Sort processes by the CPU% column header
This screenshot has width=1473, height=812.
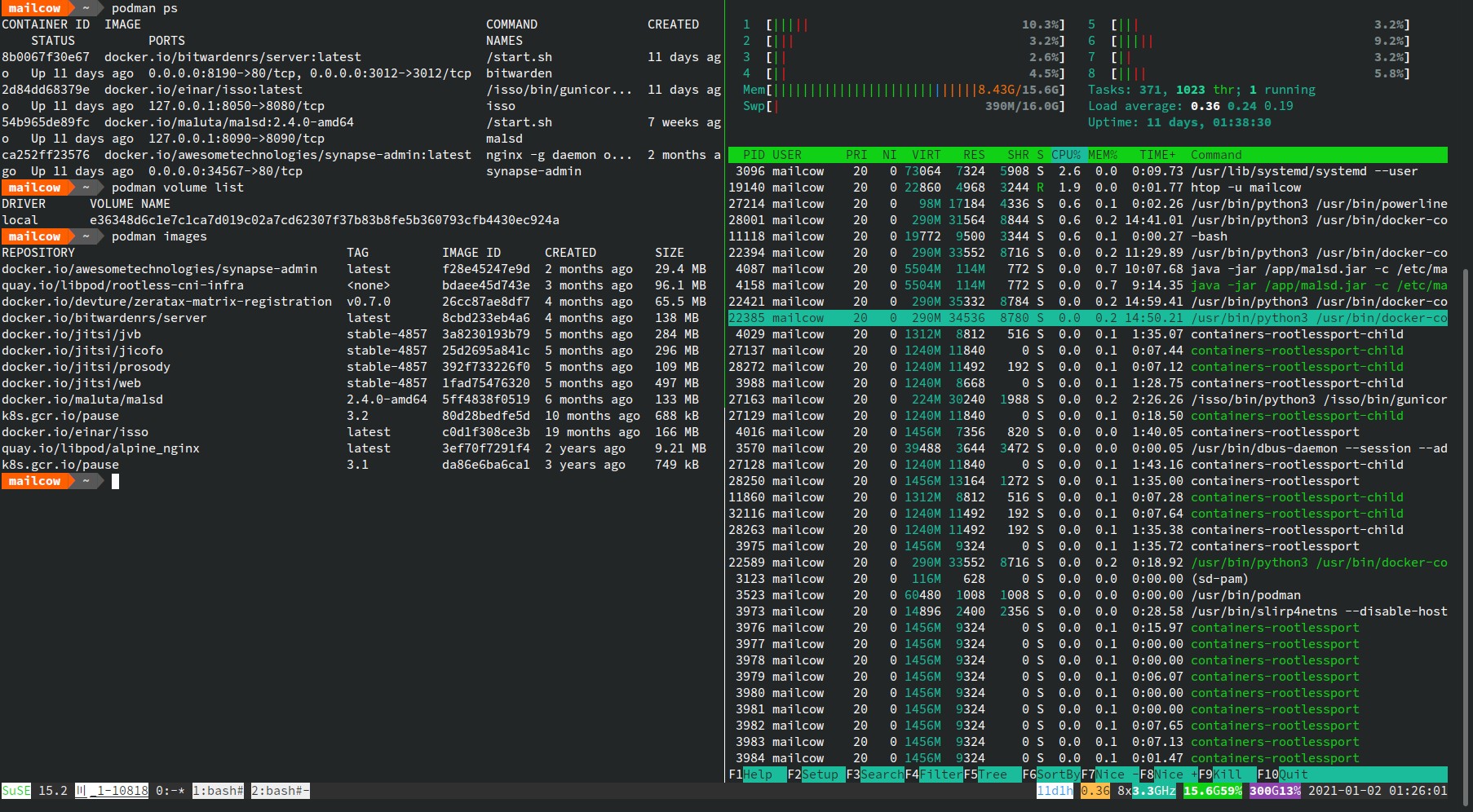coord(1065,155)
